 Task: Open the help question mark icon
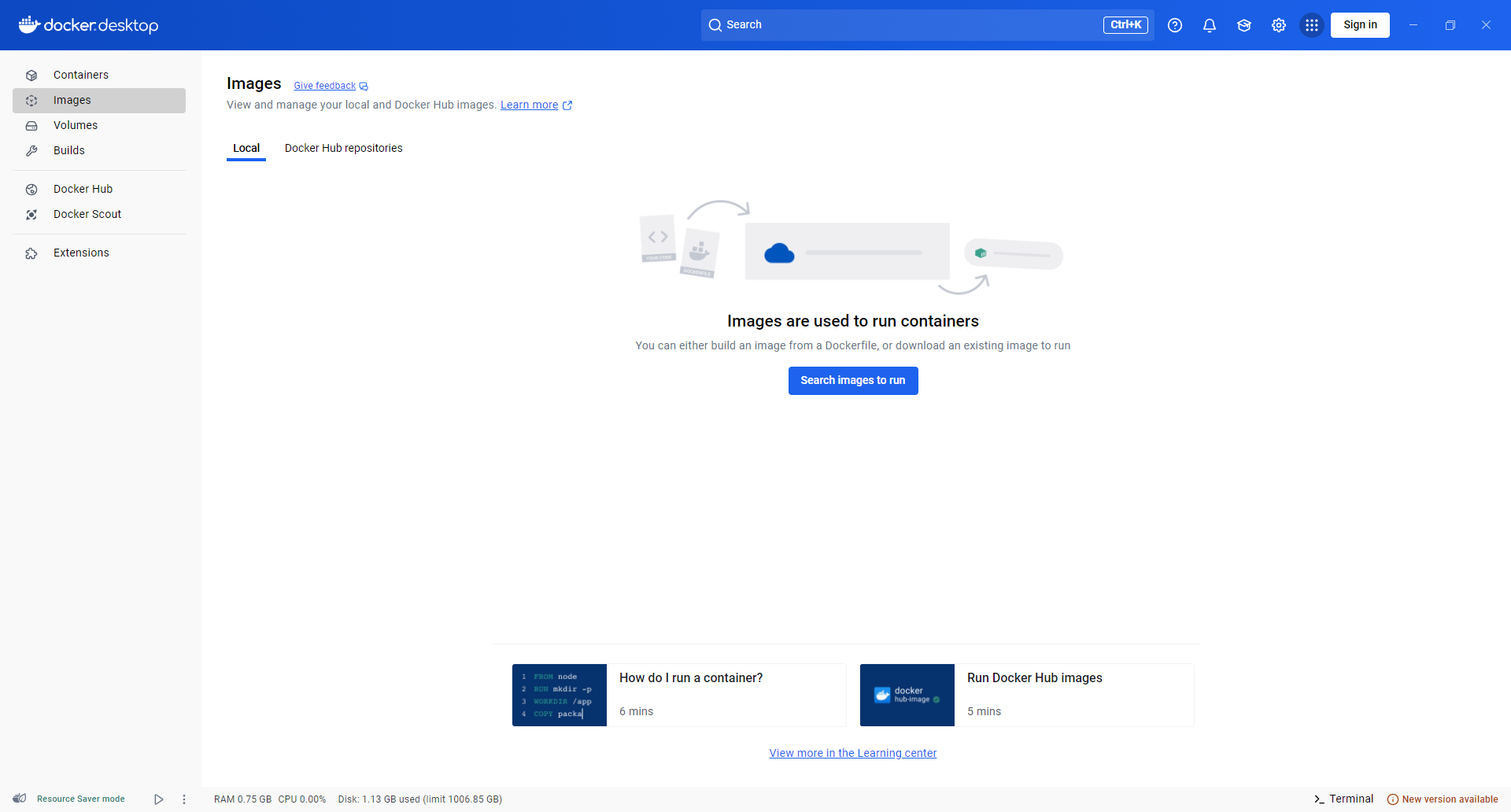click(1175, 25)
